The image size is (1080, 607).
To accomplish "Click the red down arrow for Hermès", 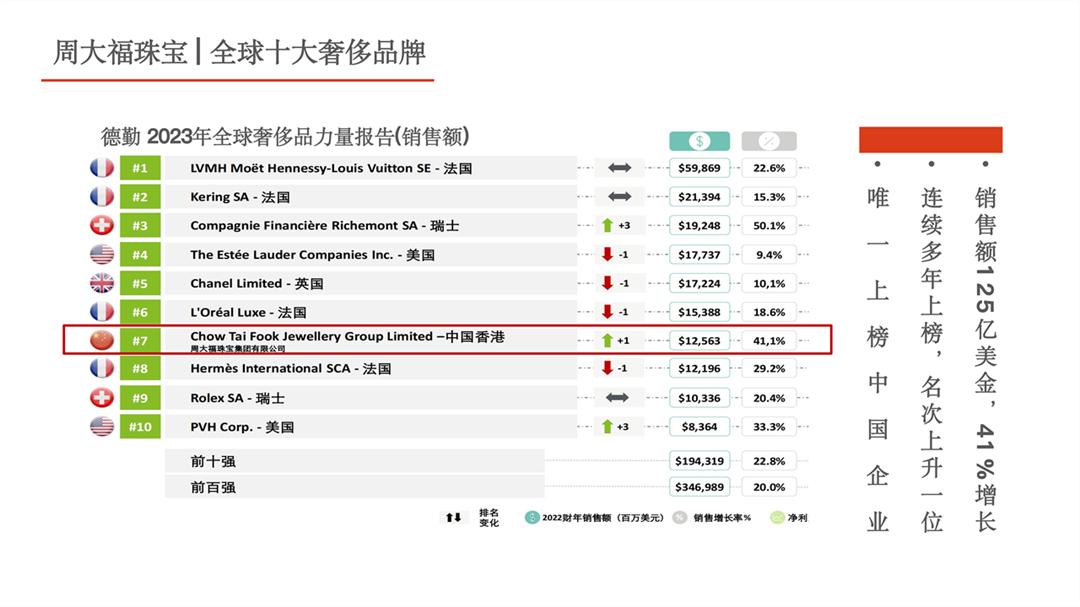I will (x=607, y=368).
